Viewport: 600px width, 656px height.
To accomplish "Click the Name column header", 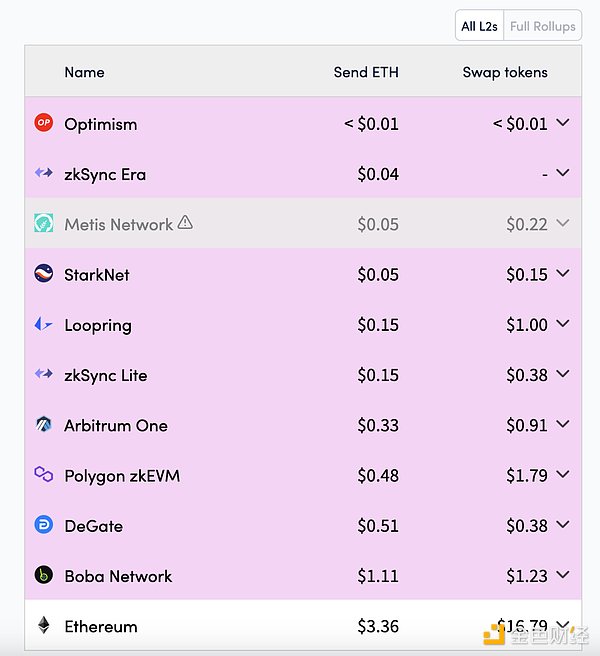I will tap(84, 72).
